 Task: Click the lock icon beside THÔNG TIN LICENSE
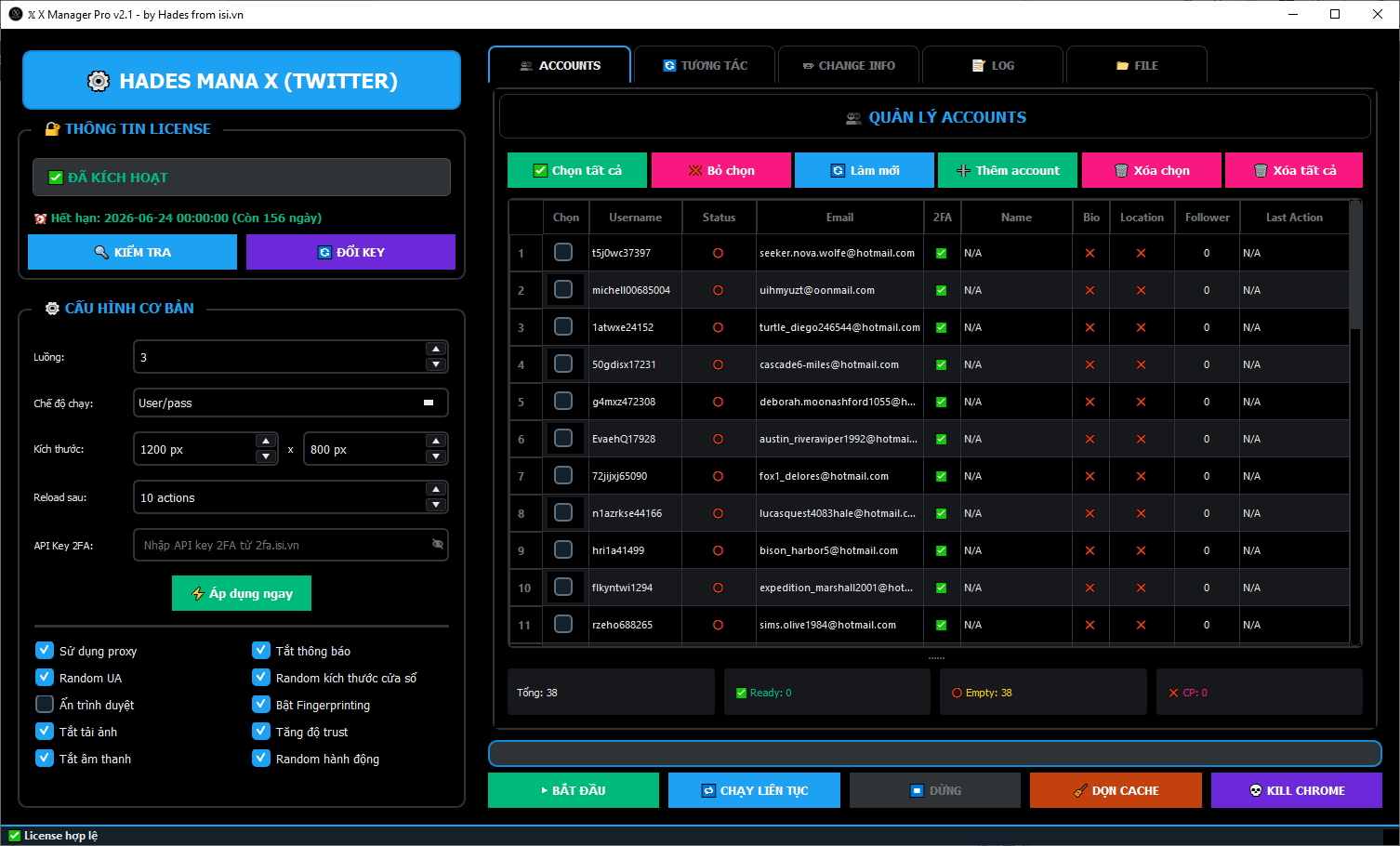click(52, 128)
